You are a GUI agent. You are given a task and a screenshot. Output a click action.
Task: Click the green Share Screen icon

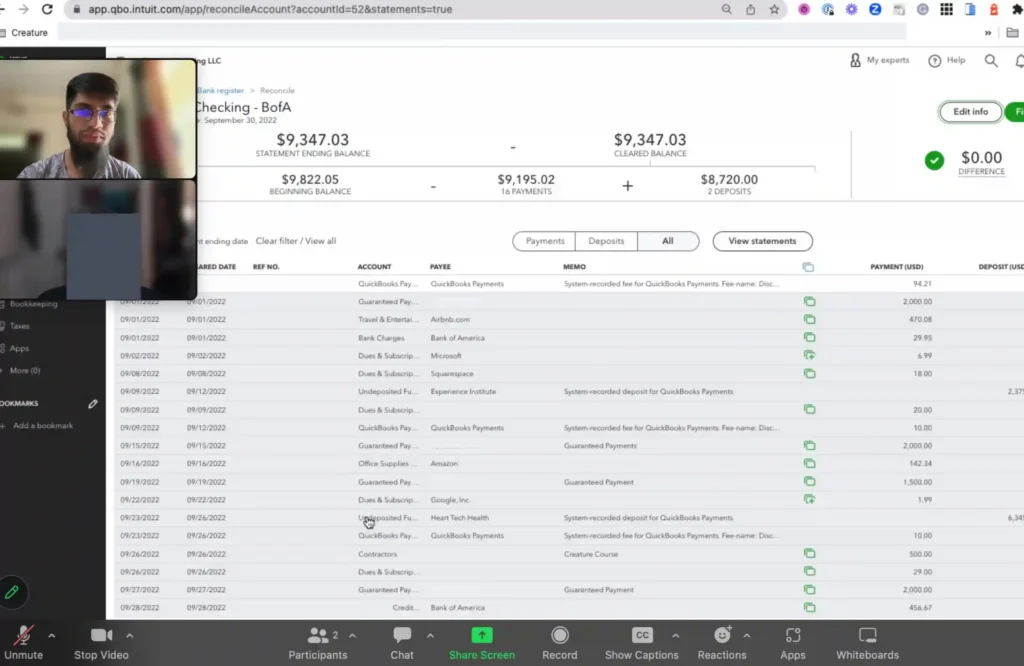tap(482, 635)
